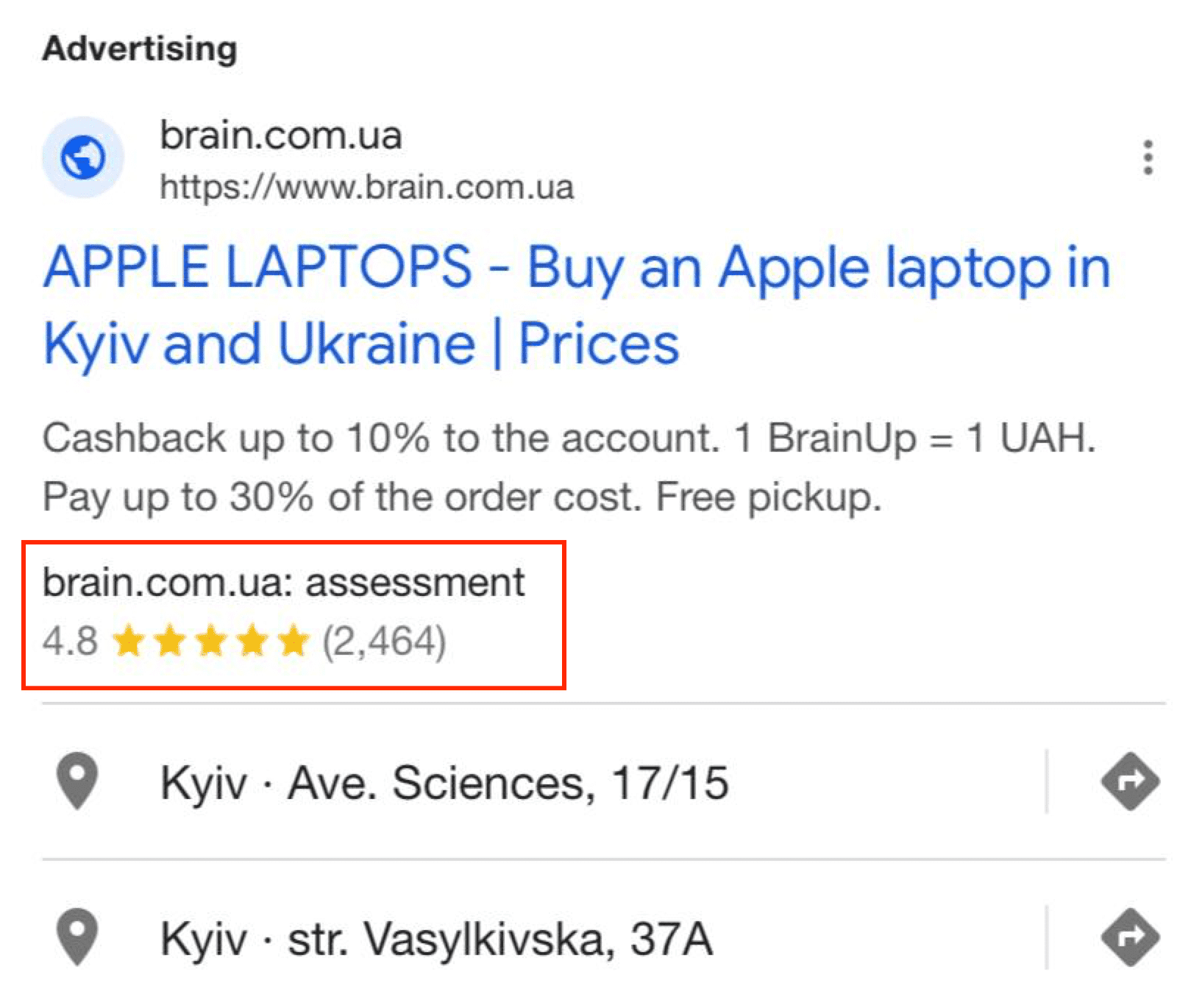
Task: Click the globe favicon next to brain.com.ua
Action: pos(83,157)
